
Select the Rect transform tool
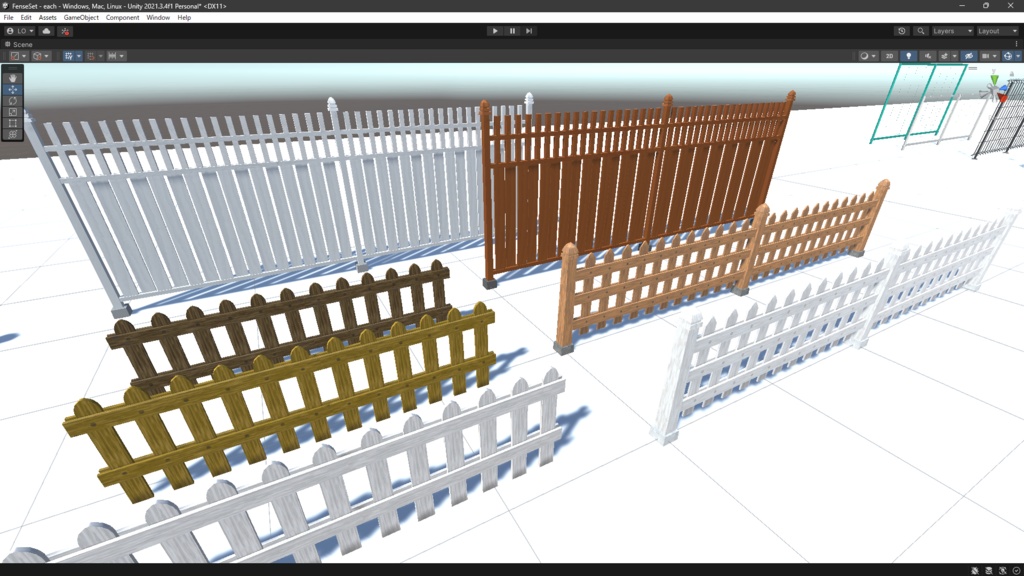(x=12, y=123)
